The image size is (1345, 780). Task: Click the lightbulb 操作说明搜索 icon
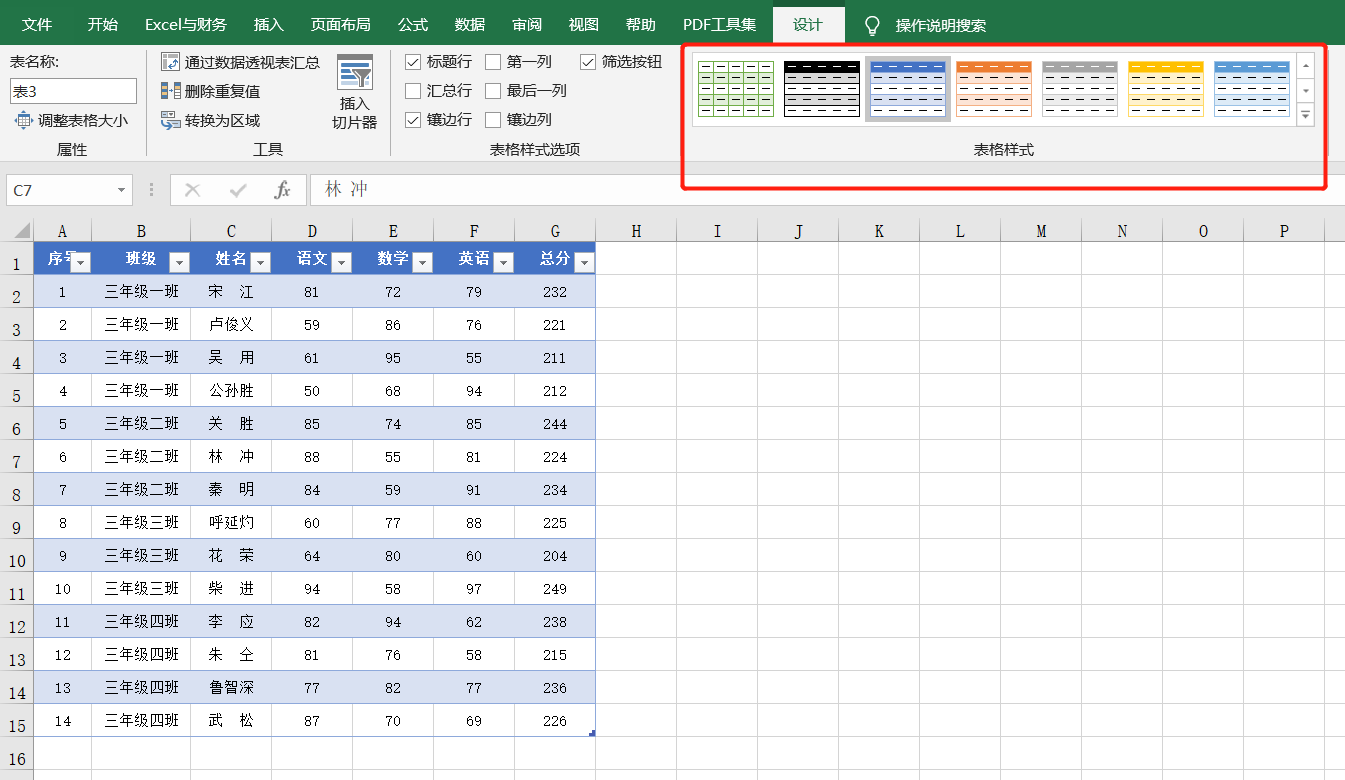point(870,27)
